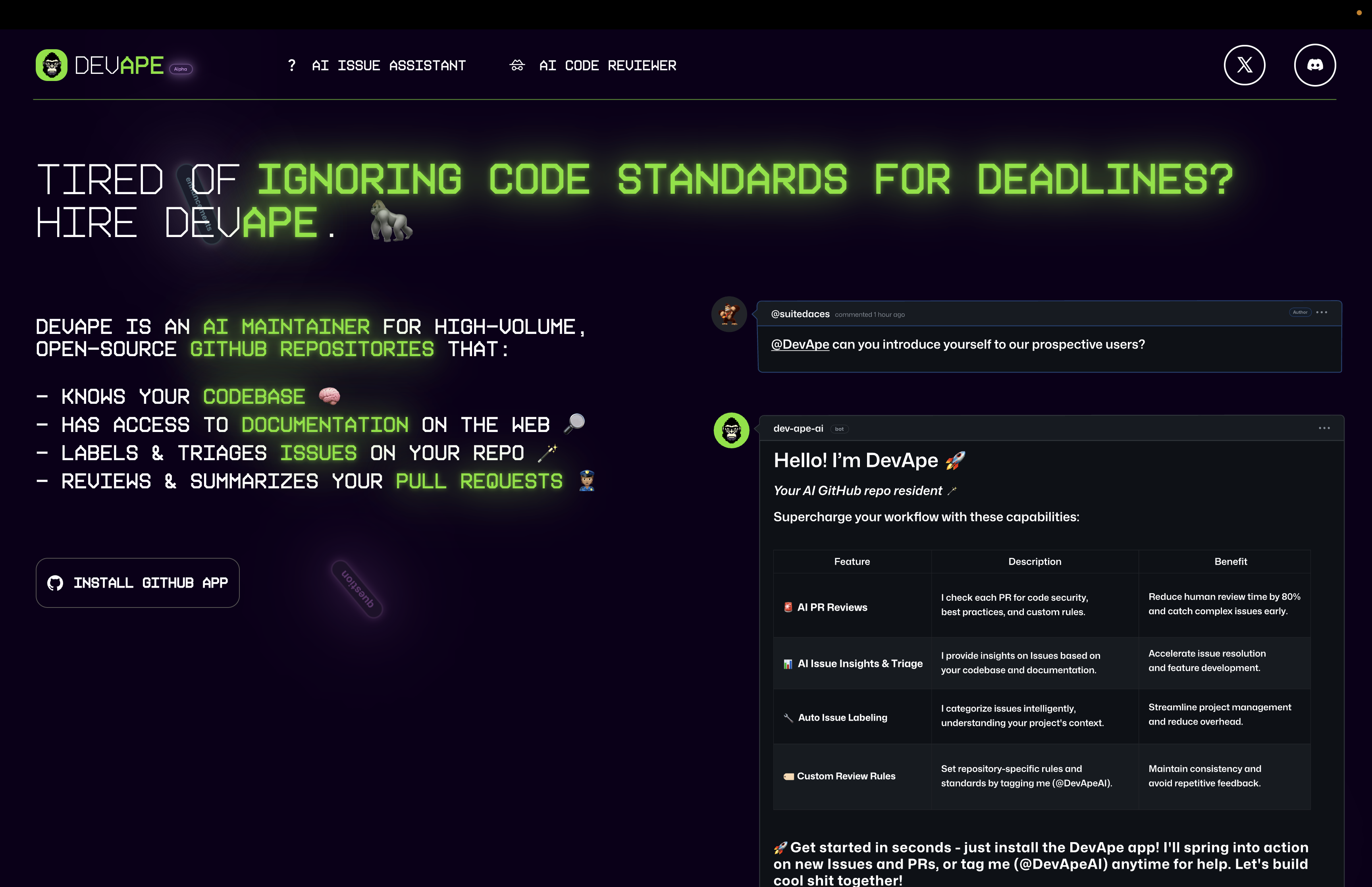Screen dimensions: 1372x887
Task: Click the @suitedaces user avatar
Action: (729, 314)
